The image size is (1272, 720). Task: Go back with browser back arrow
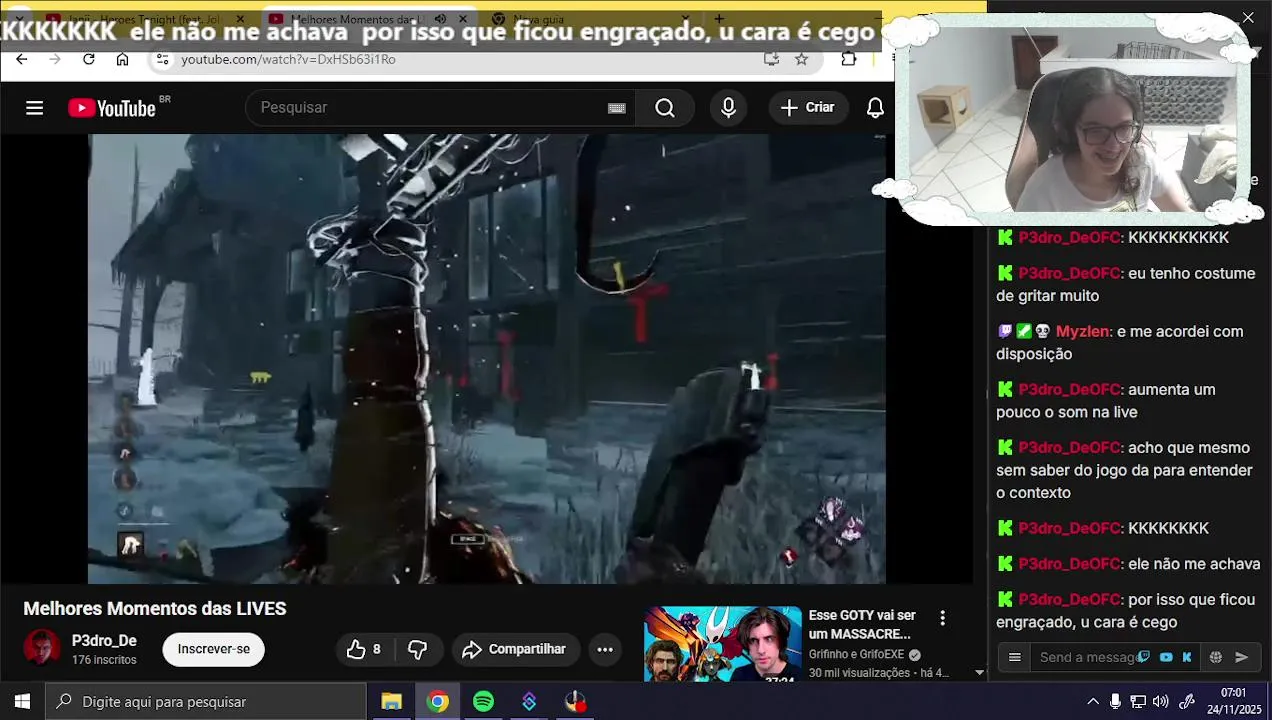point(22,59)
